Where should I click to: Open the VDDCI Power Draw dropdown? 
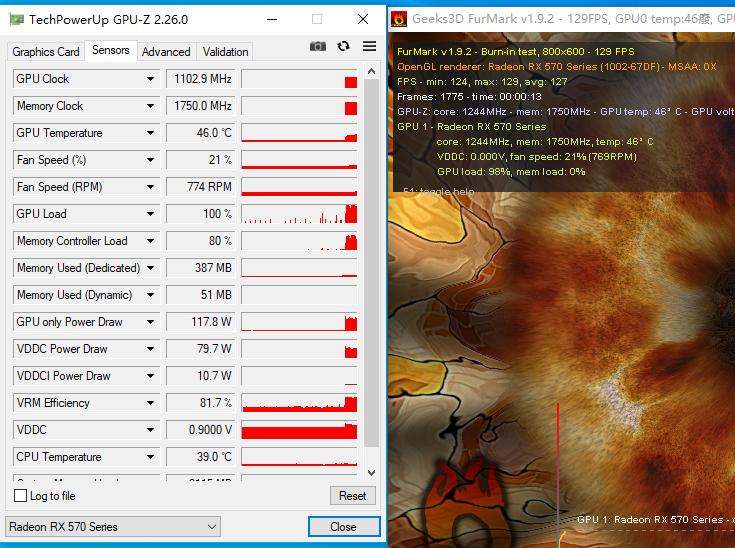pyautogui.click(x=150, y=376)
